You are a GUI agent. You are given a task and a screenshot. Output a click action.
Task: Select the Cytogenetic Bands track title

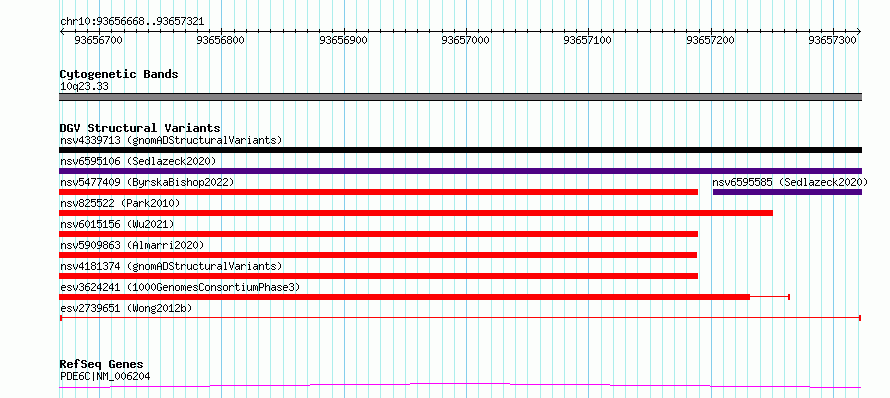[119, 74]
